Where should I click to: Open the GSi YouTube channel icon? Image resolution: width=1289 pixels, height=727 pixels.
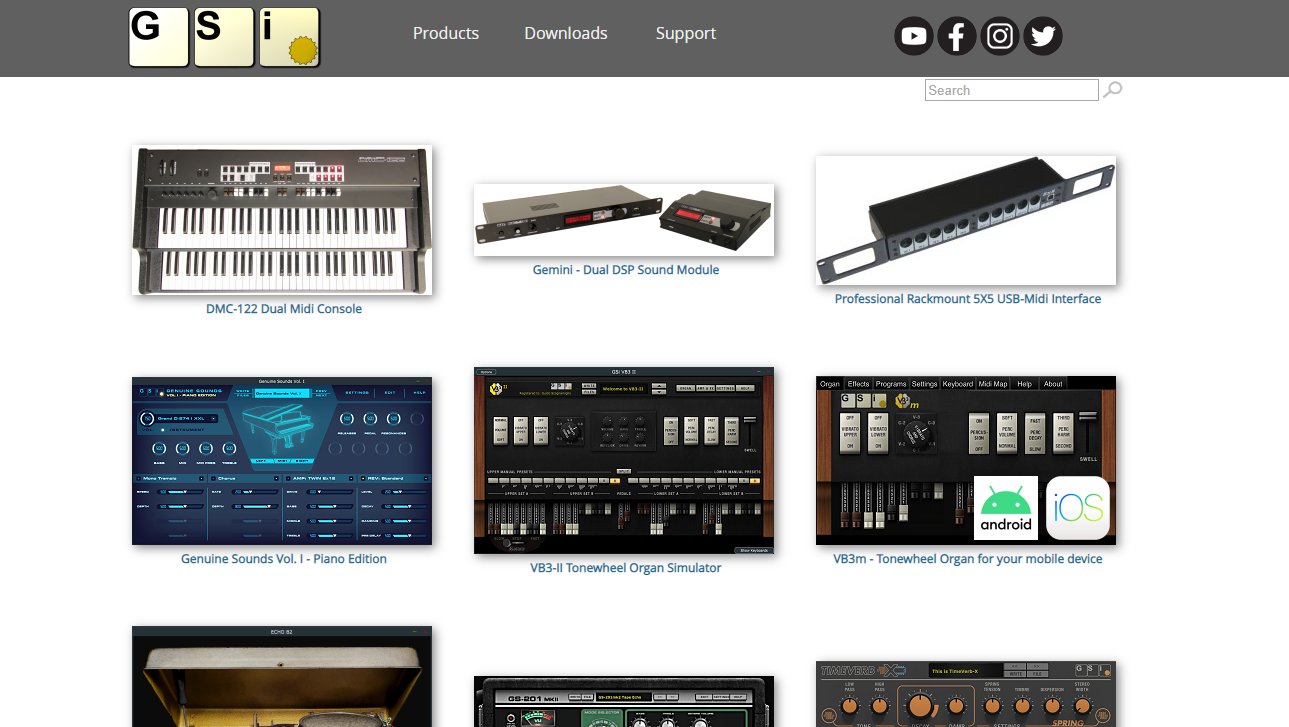pyautogui.click(x=913, y=37)
